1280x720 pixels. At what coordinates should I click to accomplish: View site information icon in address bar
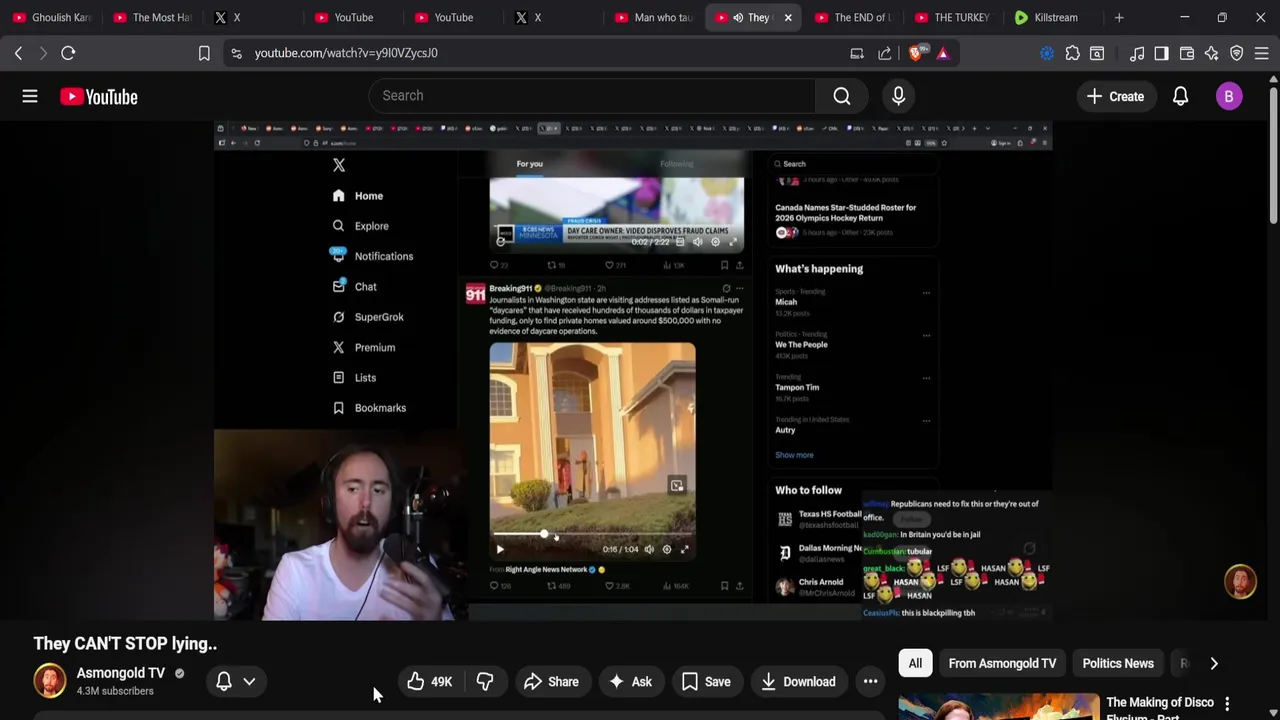(x=236, y=53)
